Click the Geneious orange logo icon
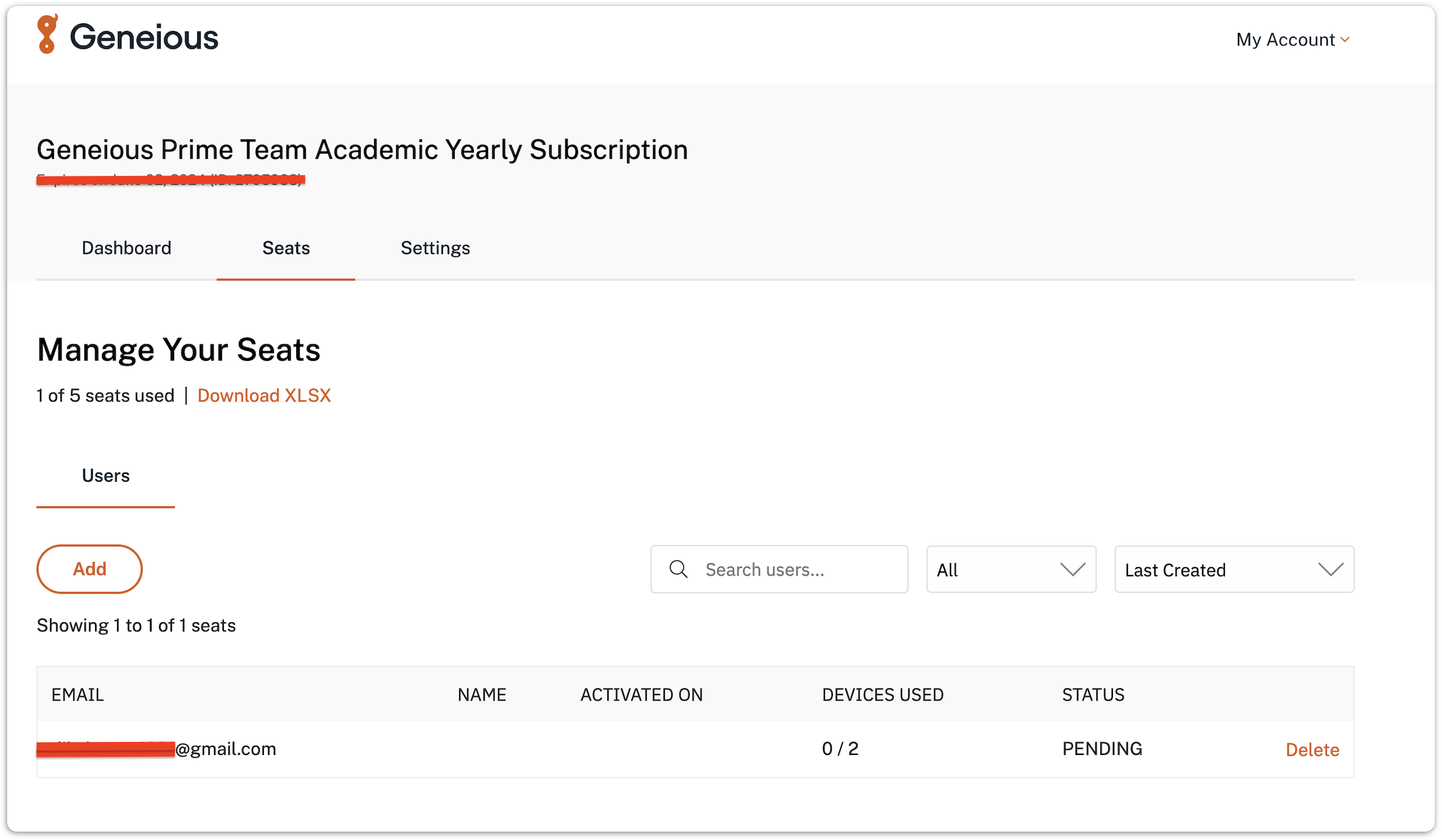 pos(47,34)
